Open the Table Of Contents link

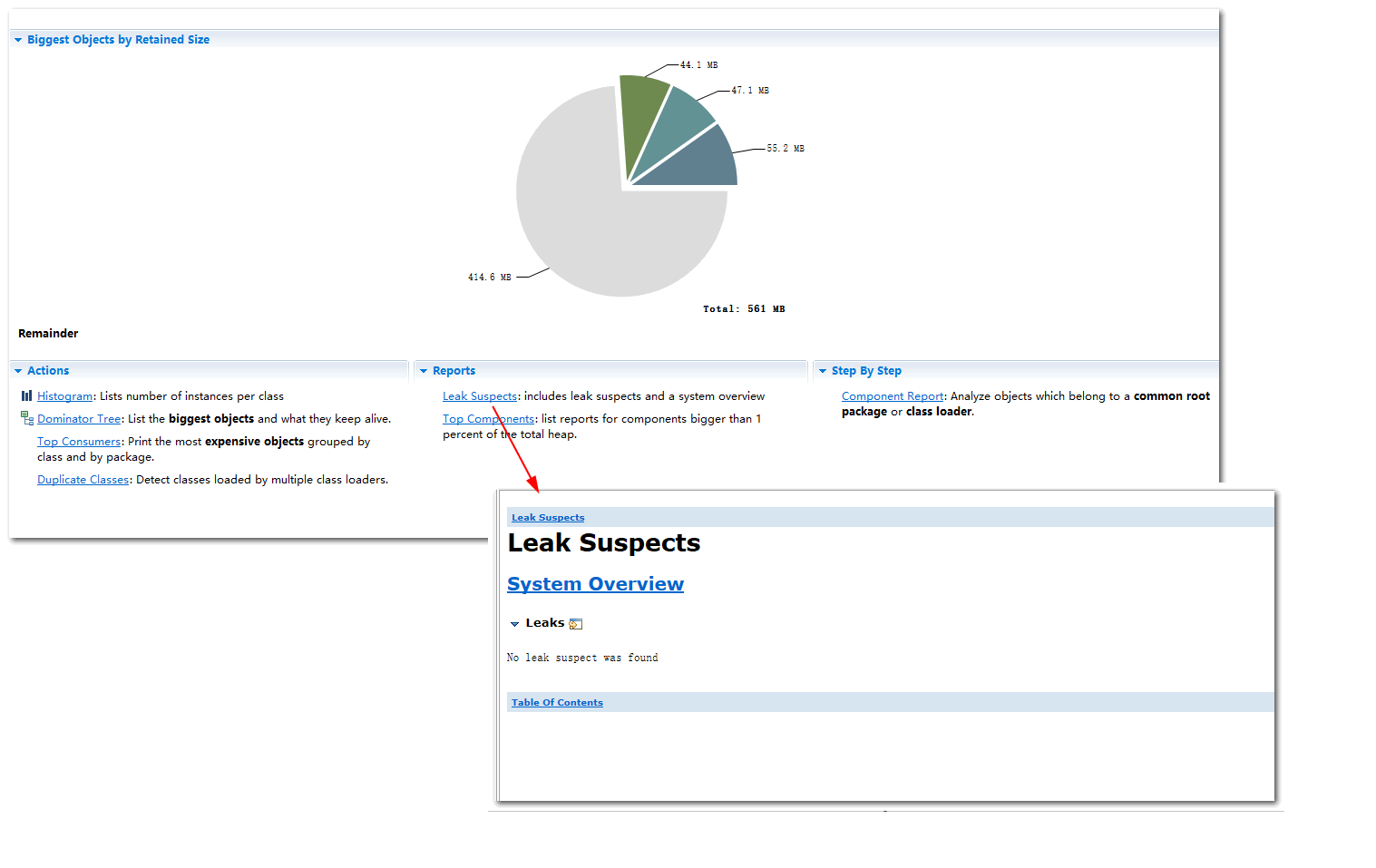tap(557, 703)
